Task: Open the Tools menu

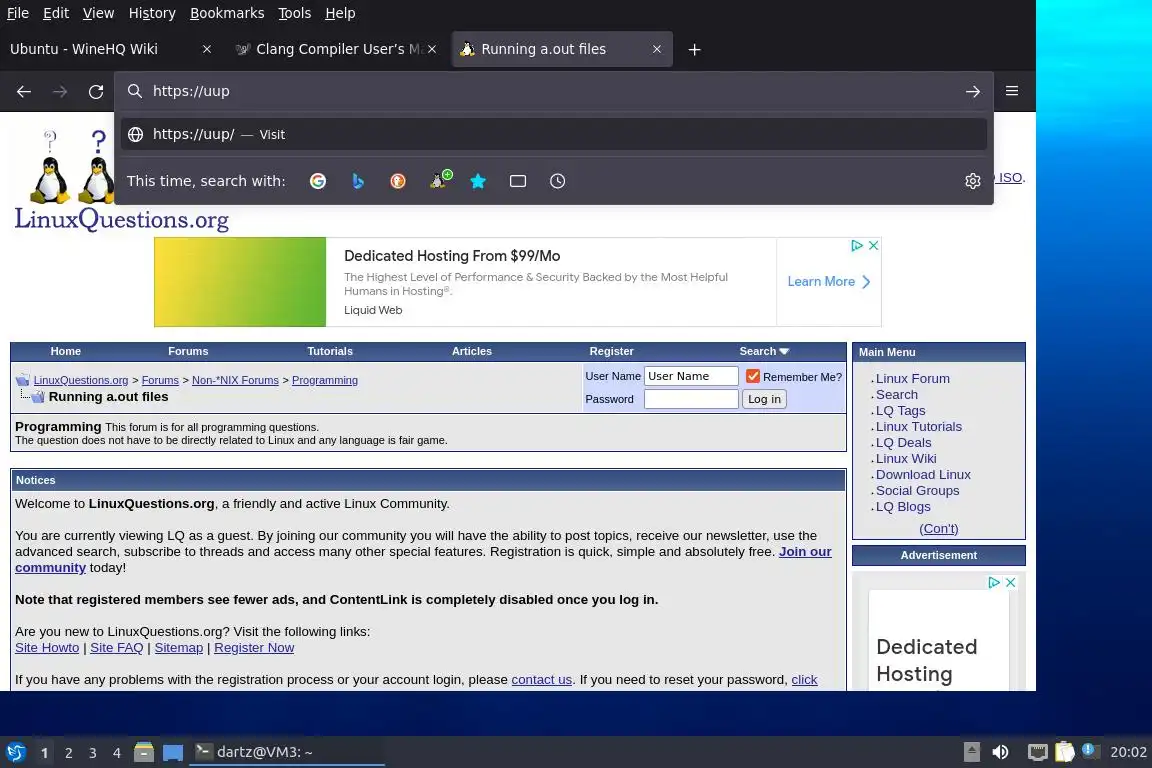Action: pyautogui.click(x=295, y=12)
